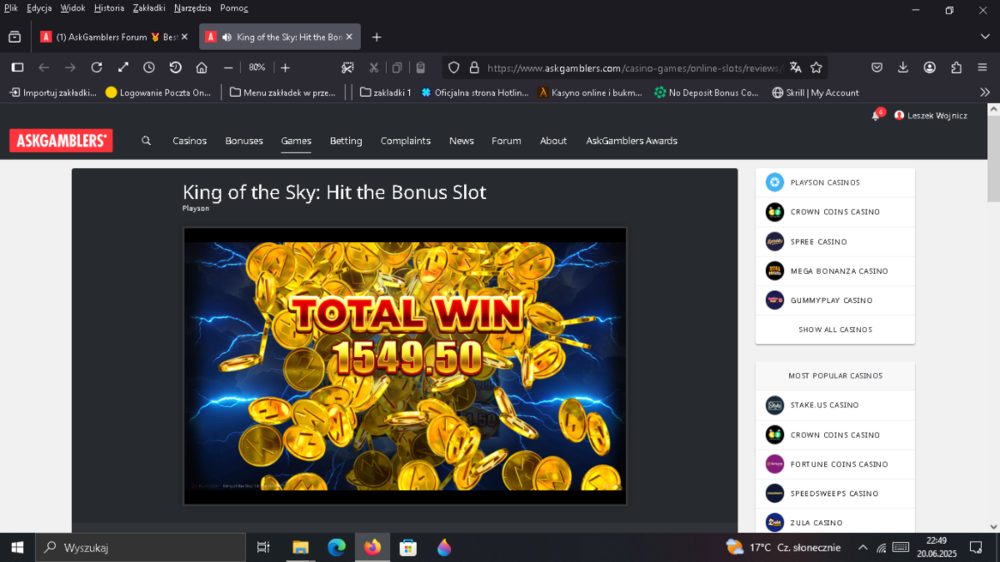Open the Historia menu

tap(109, 8)
